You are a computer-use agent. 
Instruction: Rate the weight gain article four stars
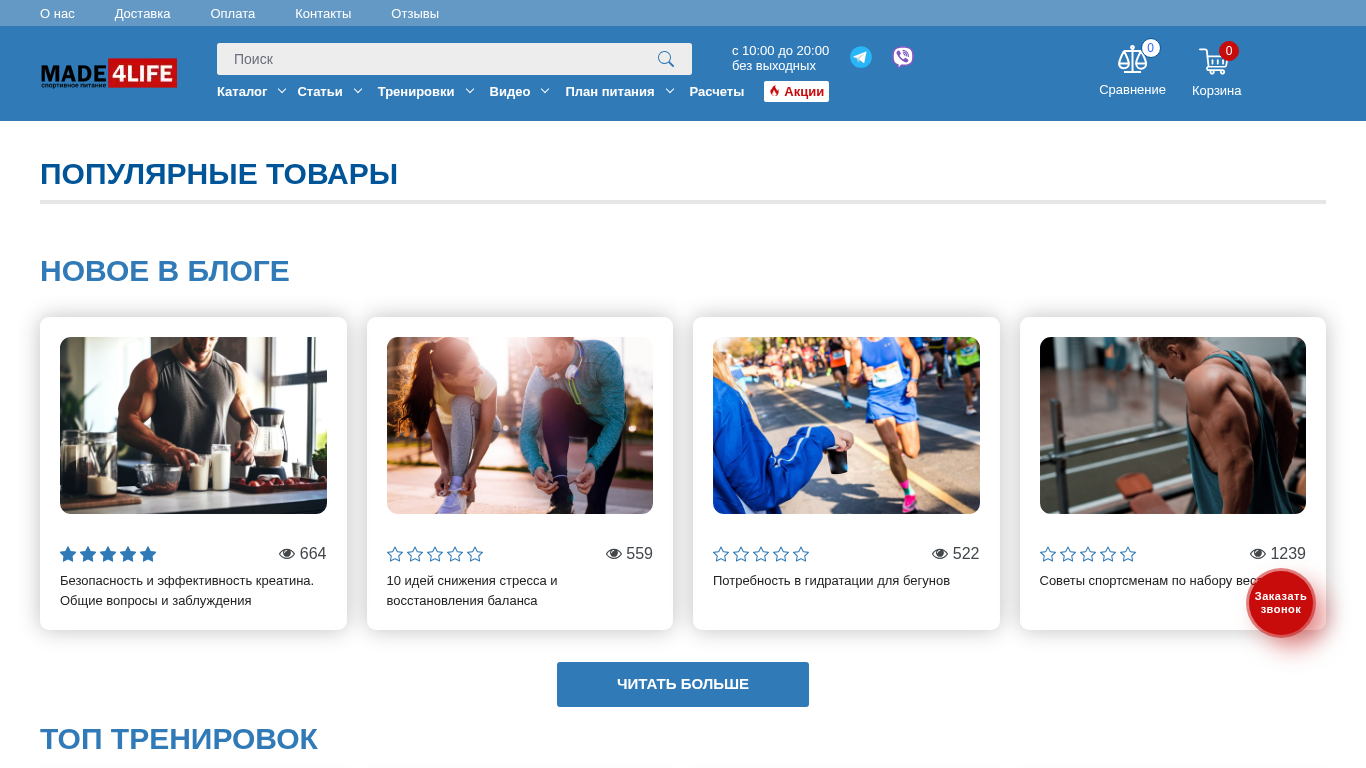(x=1108, y=554)
